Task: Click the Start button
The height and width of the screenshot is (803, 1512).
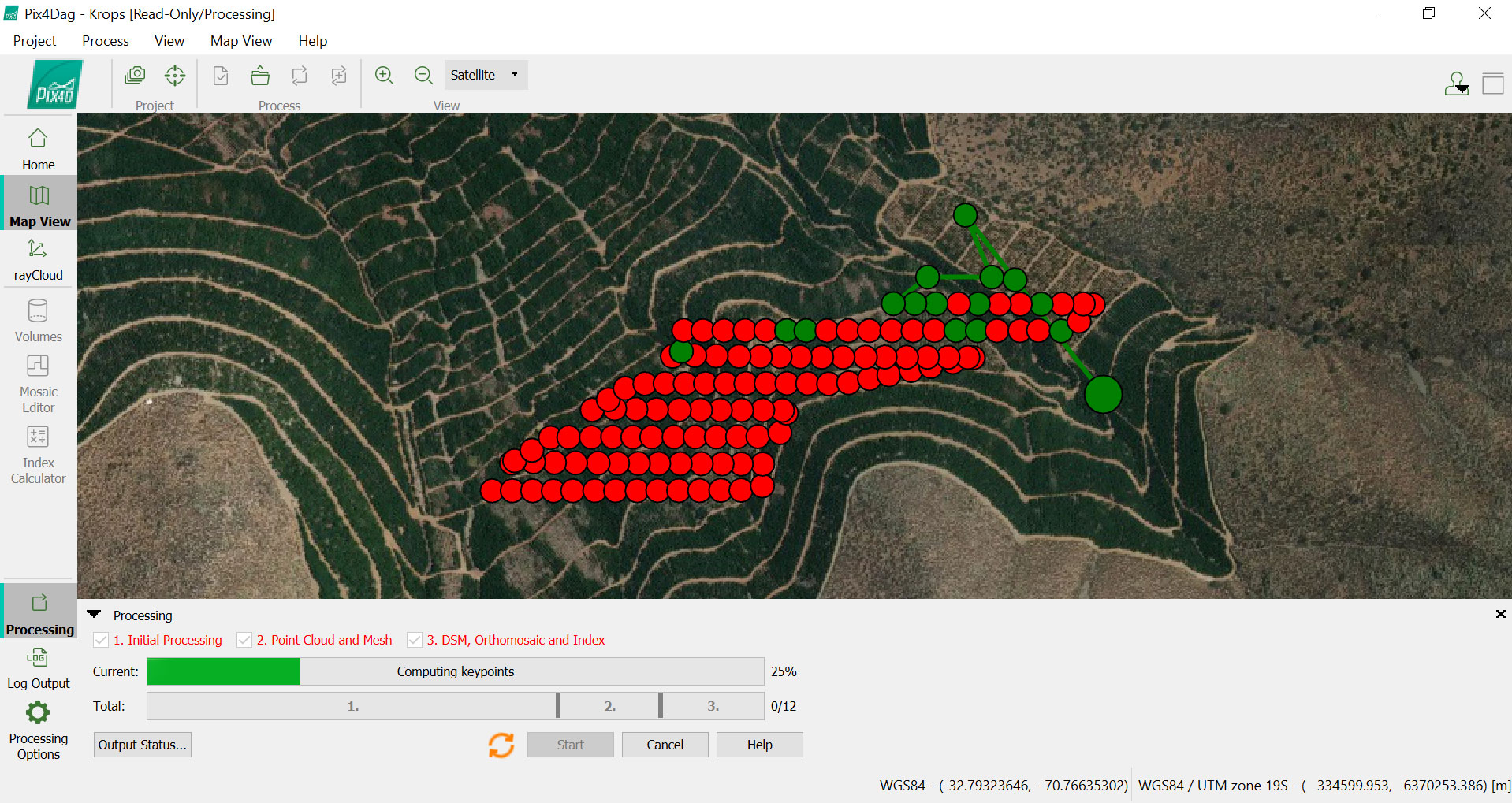Action: [571, 745]
